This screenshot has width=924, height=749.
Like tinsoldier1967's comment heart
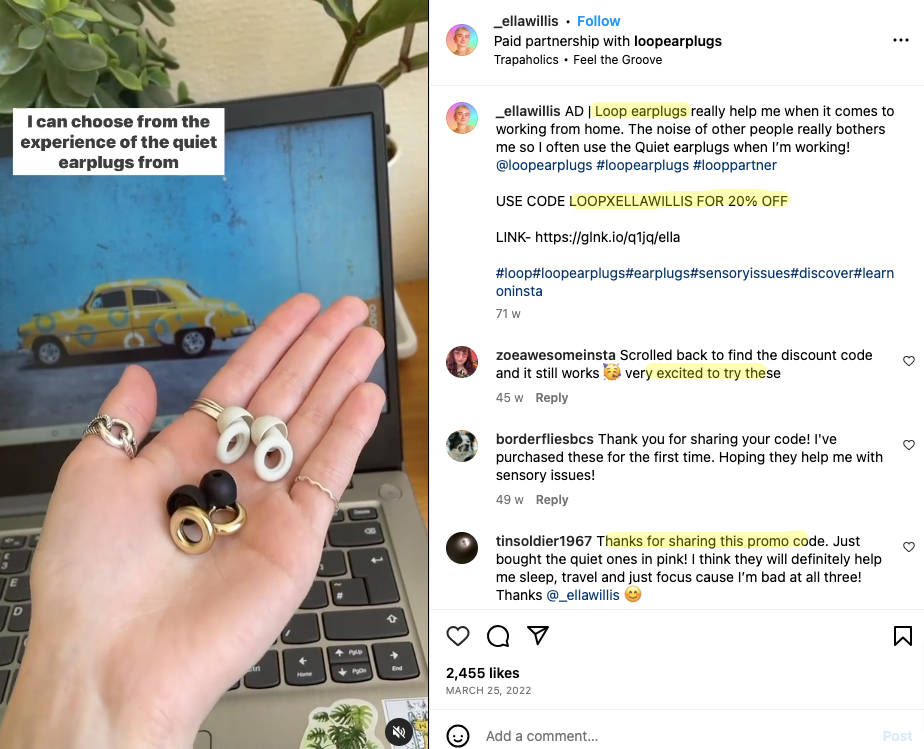909,547
